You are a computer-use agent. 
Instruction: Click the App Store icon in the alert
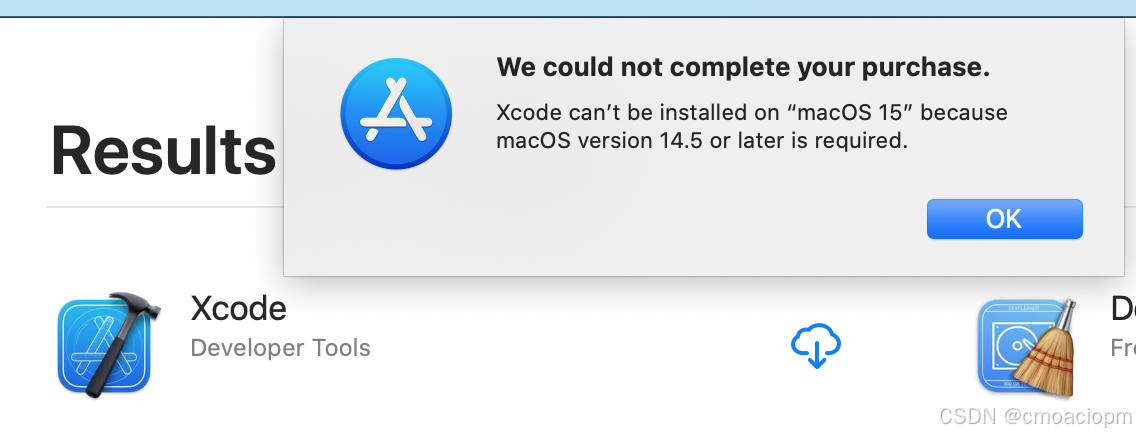coord(396,112)
